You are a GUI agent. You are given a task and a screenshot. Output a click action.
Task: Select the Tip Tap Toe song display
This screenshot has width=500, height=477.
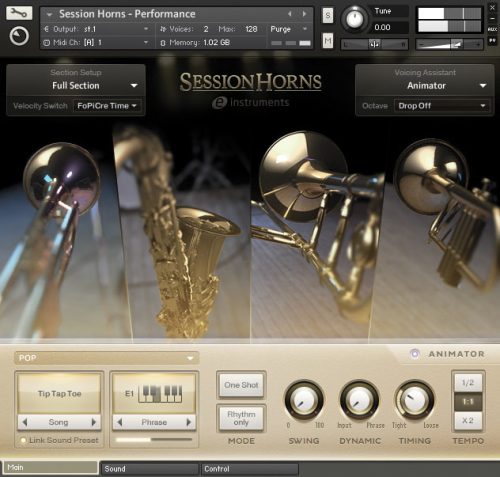[59, 394]
